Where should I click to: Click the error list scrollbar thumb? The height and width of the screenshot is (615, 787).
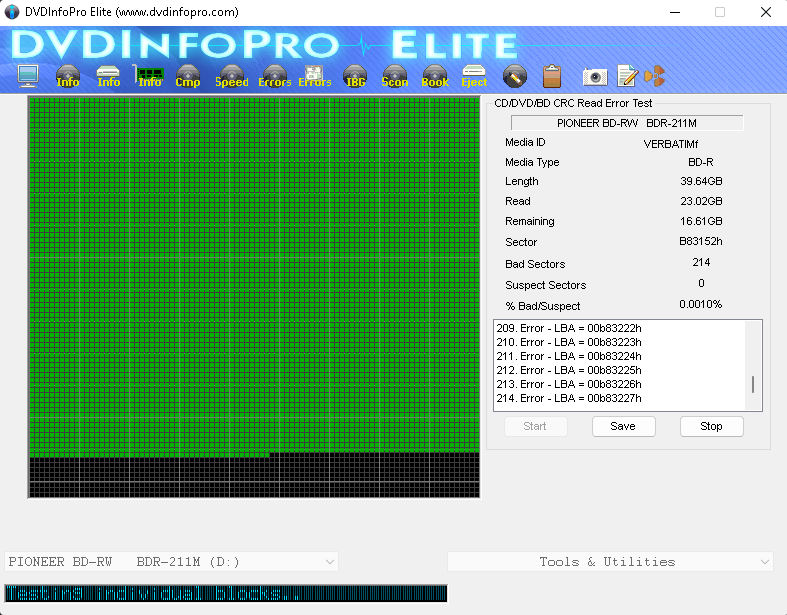pos(753,385)
